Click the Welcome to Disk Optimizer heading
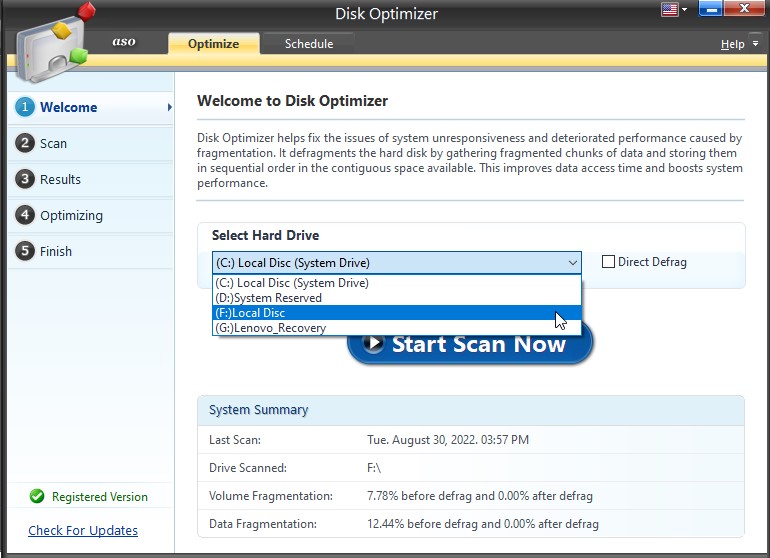The height and width of the screenshot is (558, 770). (292, 101)
